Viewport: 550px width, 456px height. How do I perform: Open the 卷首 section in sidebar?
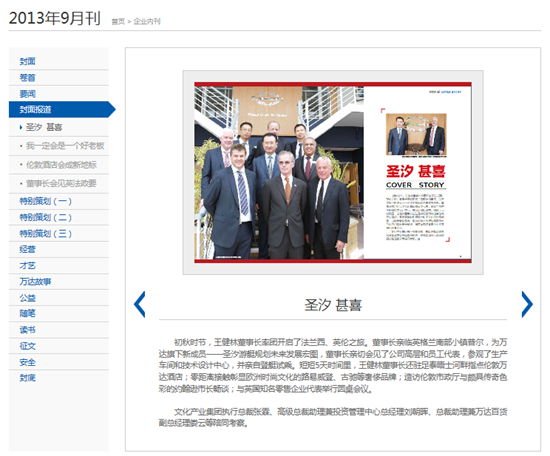tap(27, 78)
